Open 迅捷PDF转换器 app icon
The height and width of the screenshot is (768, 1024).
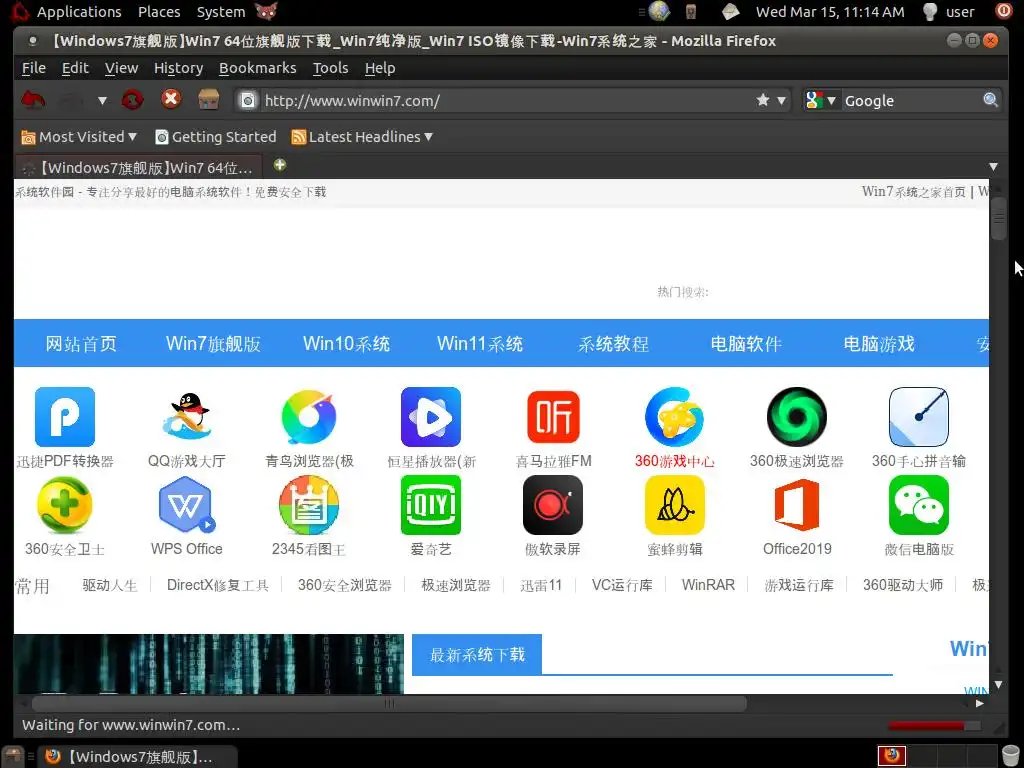point(65,417)
